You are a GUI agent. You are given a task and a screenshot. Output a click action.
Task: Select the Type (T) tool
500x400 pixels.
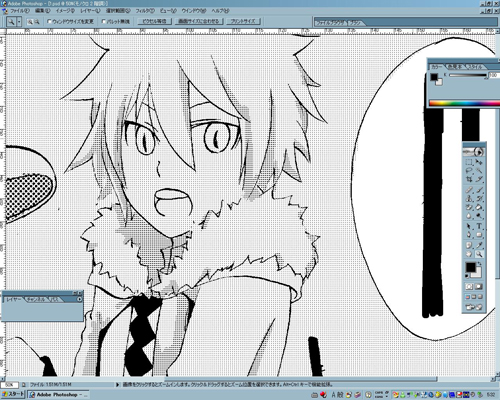click(479, 226)
